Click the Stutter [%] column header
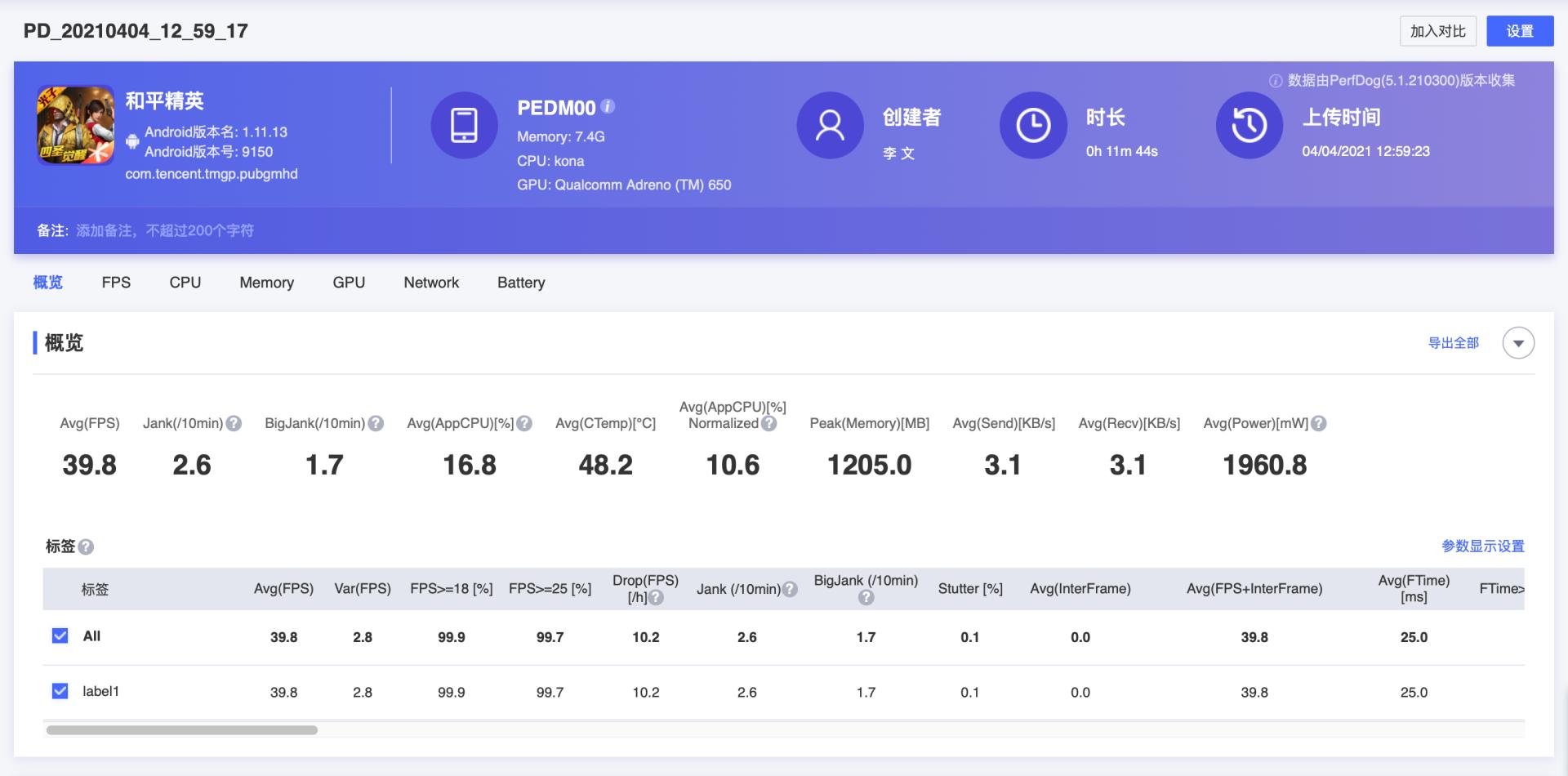Viewport: 1568px width, 776px height. pos(970,589)
